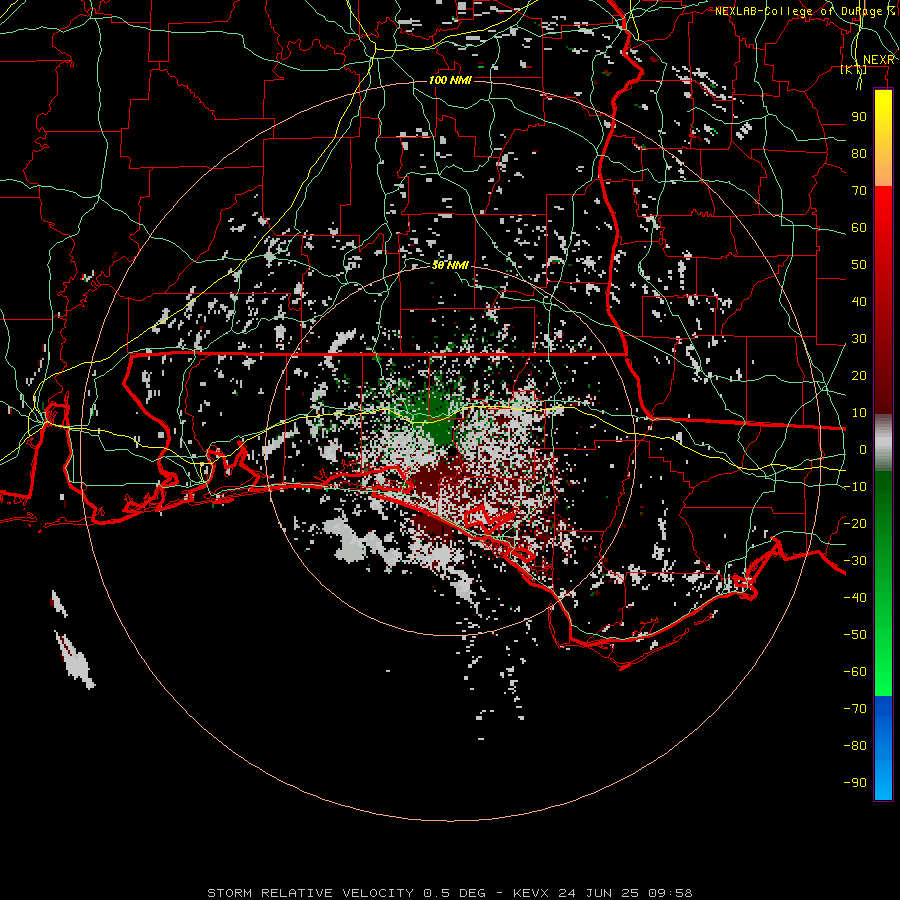
Task: Click the 0 knot scale label
Action: coord(863,449)
